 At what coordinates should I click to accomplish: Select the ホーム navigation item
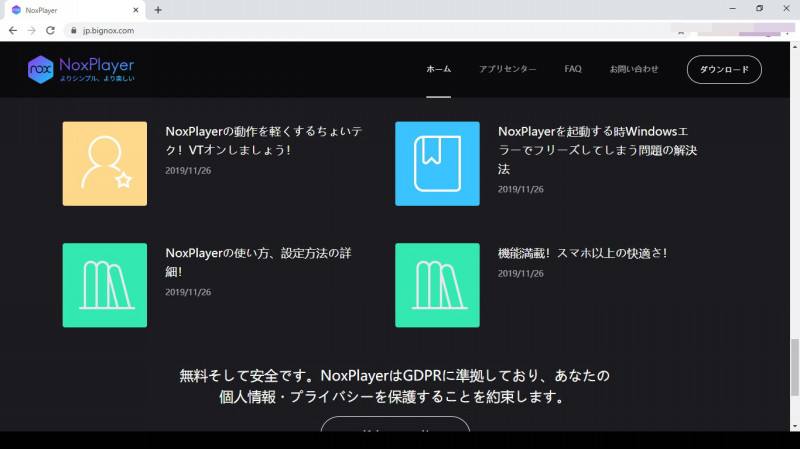click(438, 69)
